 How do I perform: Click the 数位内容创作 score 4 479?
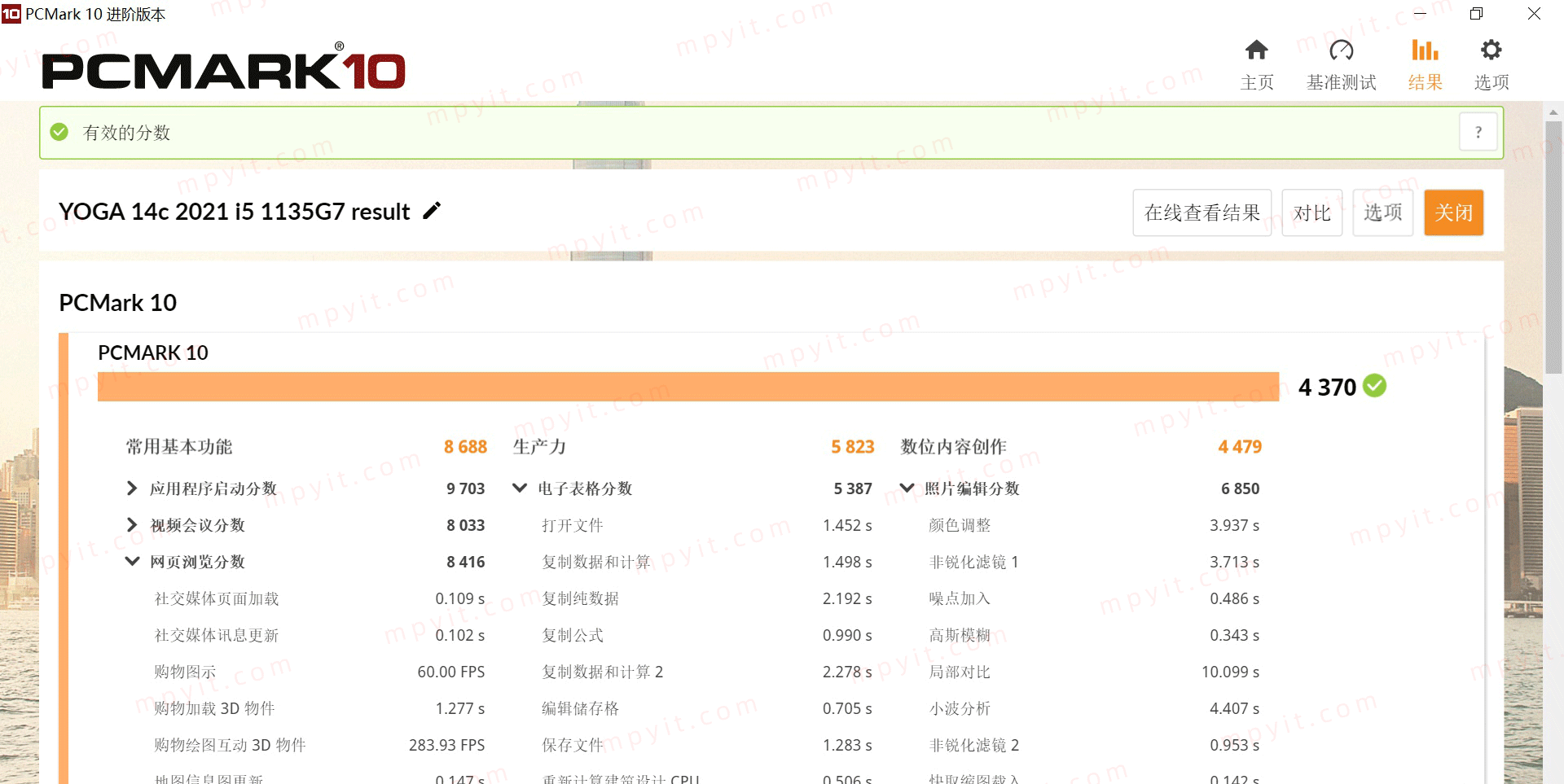1240,447
